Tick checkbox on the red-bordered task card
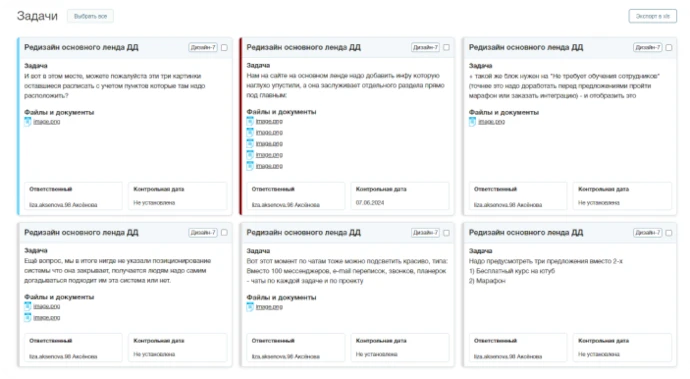Viewport: 690px width, 379px height. click(x=447, y=48)
